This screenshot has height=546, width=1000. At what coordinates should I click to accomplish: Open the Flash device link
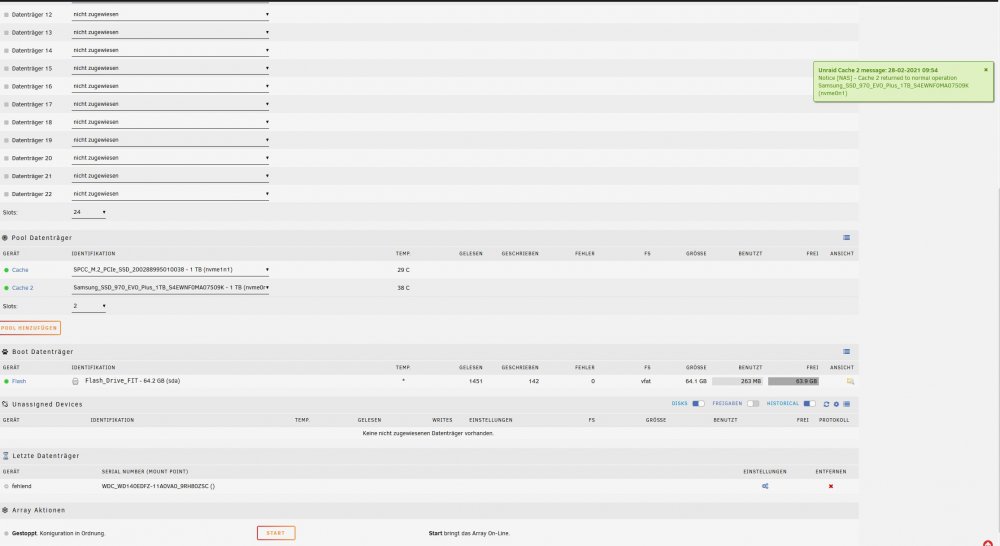[x=19, y=381]
